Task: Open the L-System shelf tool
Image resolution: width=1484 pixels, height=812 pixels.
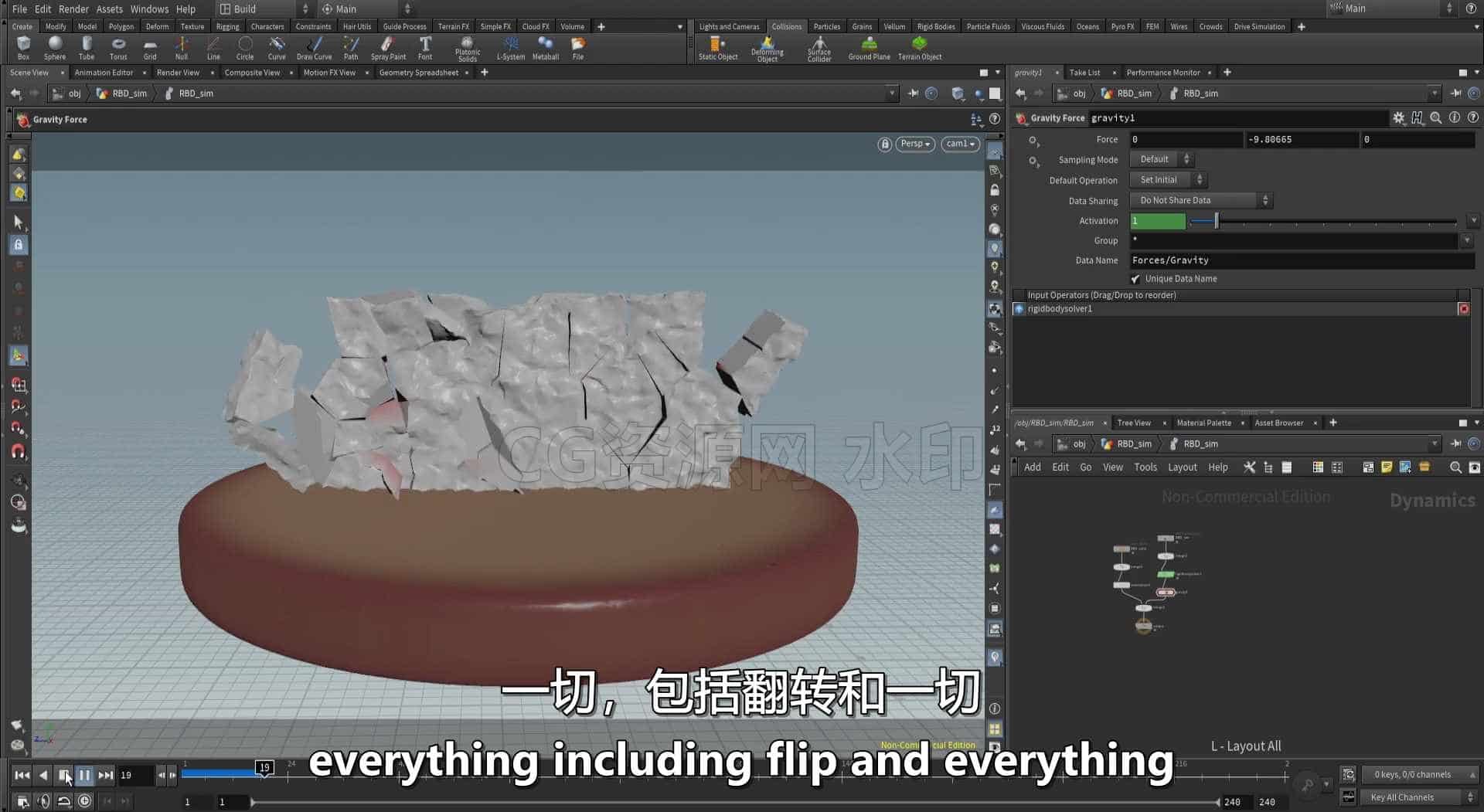Action: click(x=510, y=48)
